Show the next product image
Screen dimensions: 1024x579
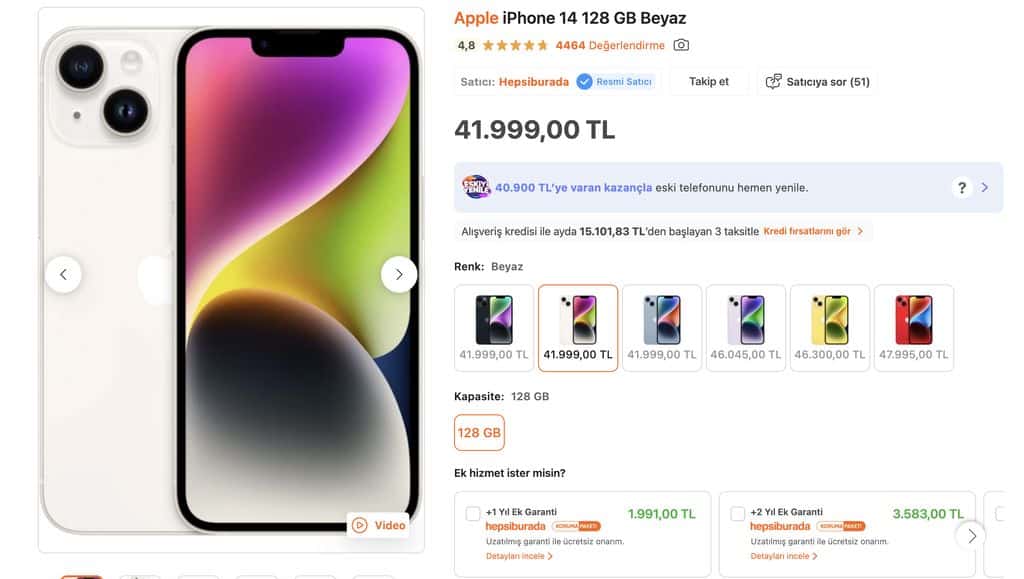pos(399,274)
